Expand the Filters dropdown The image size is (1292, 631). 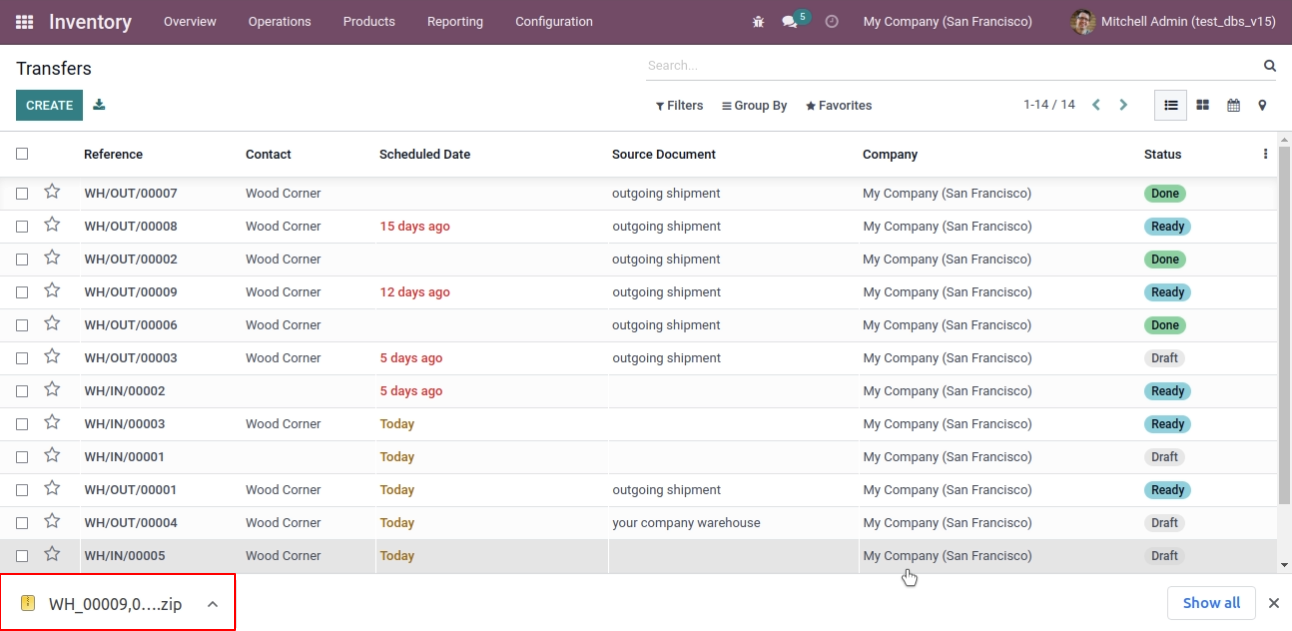pyautogui.click(x=680, y=105)
